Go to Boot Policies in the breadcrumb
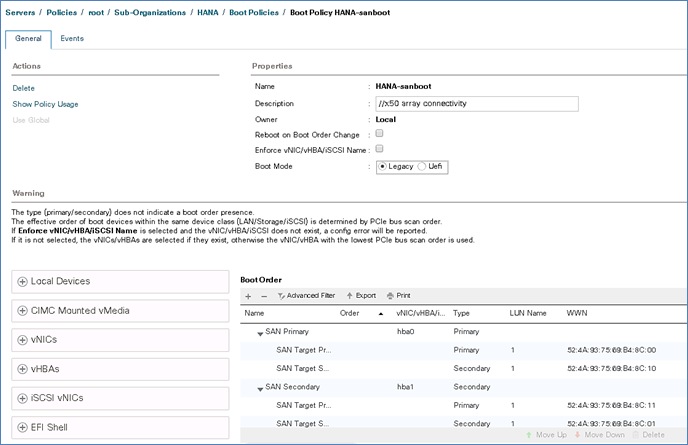688x445 pixels. tap(254, 12)
